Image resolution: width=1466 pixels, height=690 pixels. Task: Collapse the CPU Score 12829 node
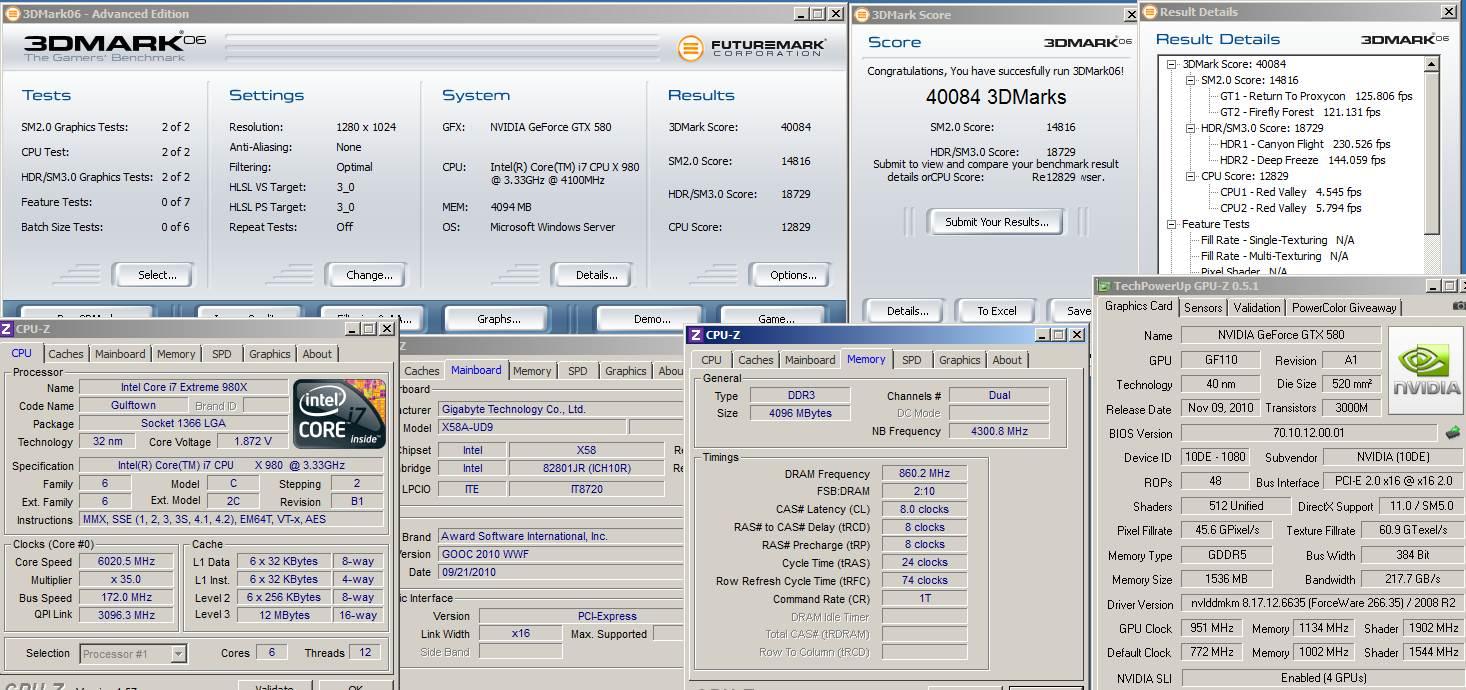(x=1191, y=176)
